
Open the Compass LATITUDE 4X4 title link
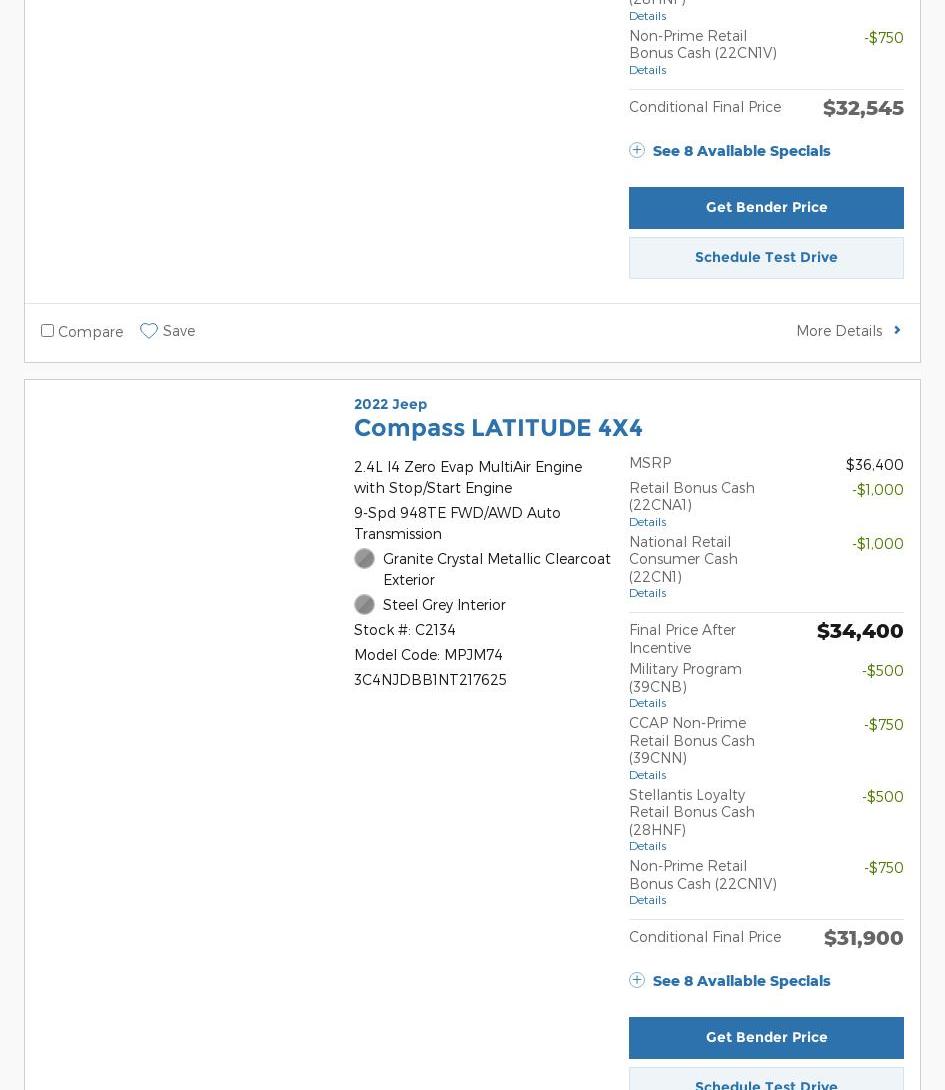click(498, 428)
